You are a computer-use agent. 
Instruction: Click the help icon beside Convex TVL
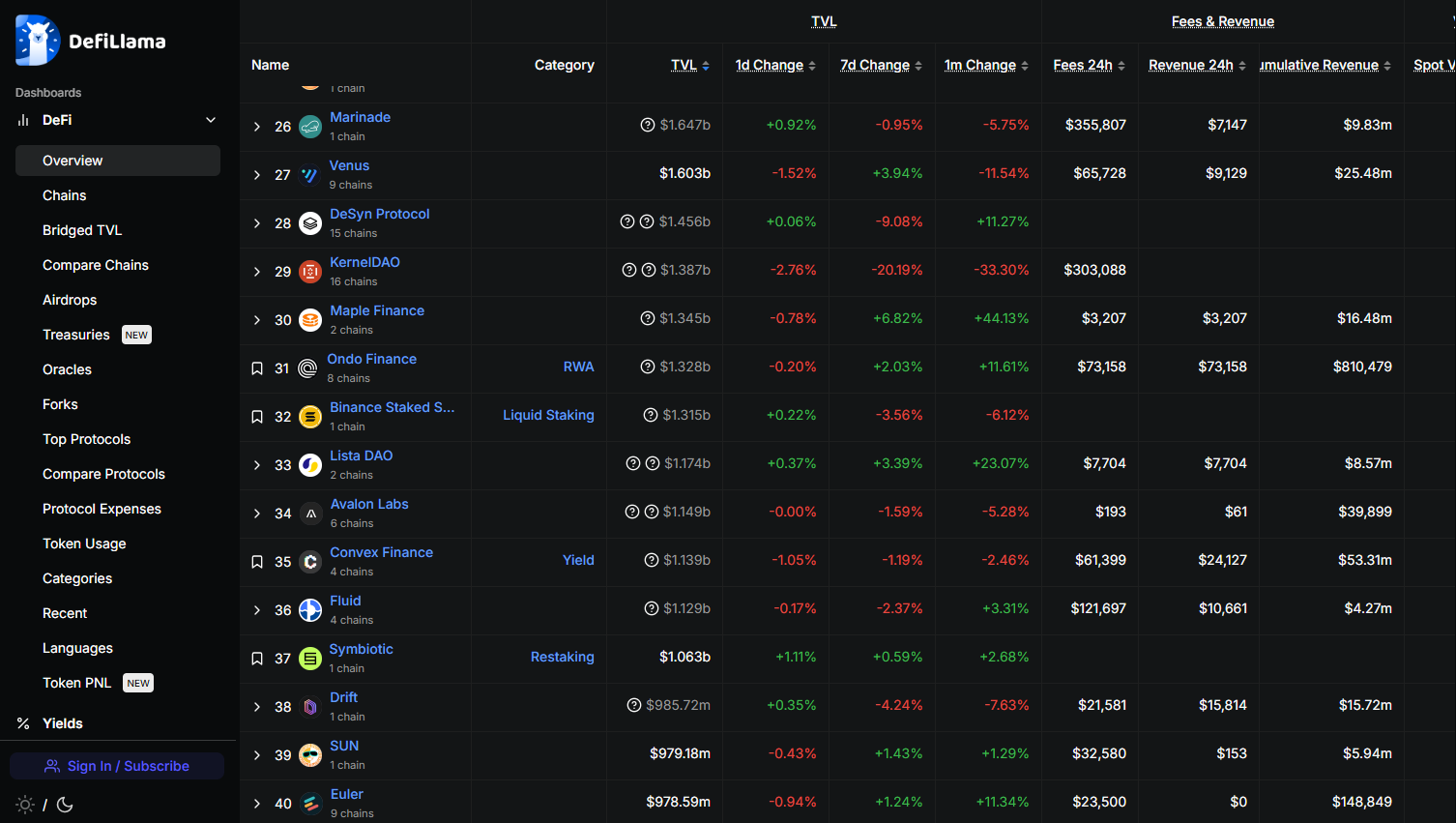pyautogui.click(x=652, y=560)
